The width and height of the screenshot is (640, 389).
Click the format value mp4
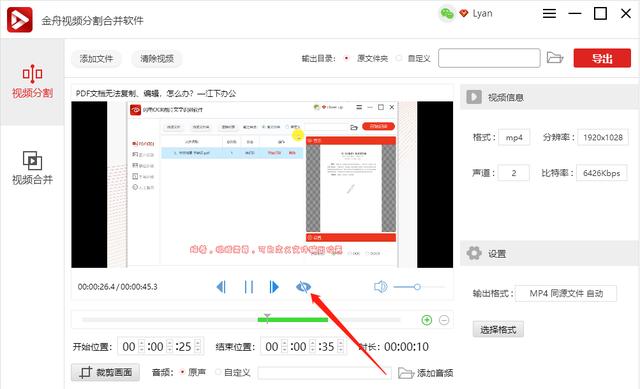514,137
